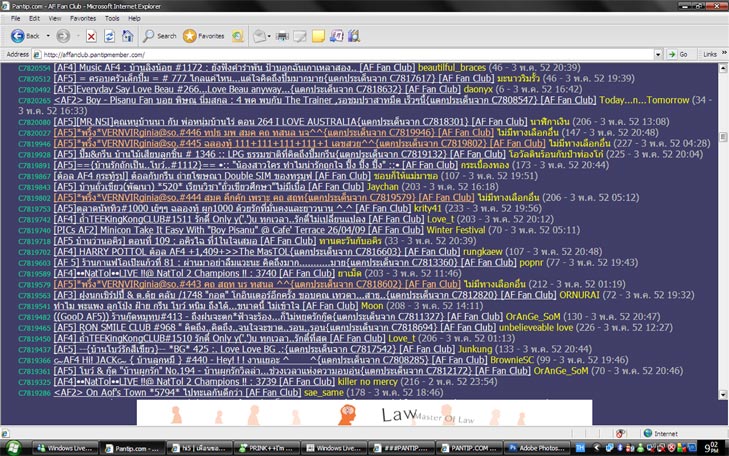Viewport: 729px width, 456px height.
Task: Open the Search pane from the toolbar
Action: click(160, 36)
